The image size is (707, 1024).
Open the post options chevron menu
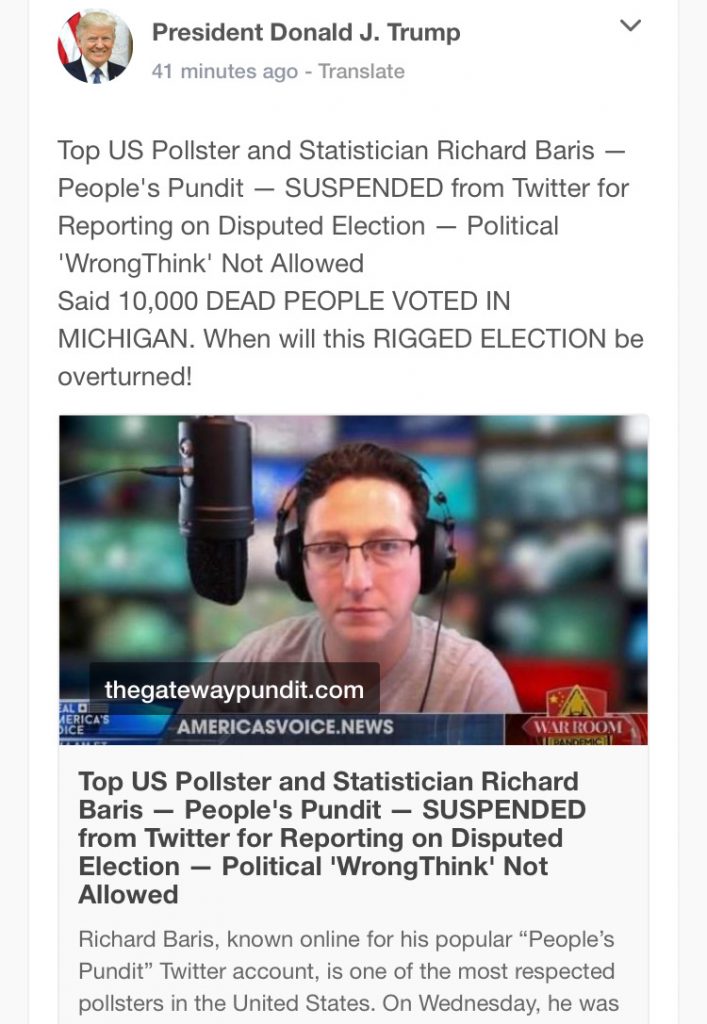pos(630,25)
